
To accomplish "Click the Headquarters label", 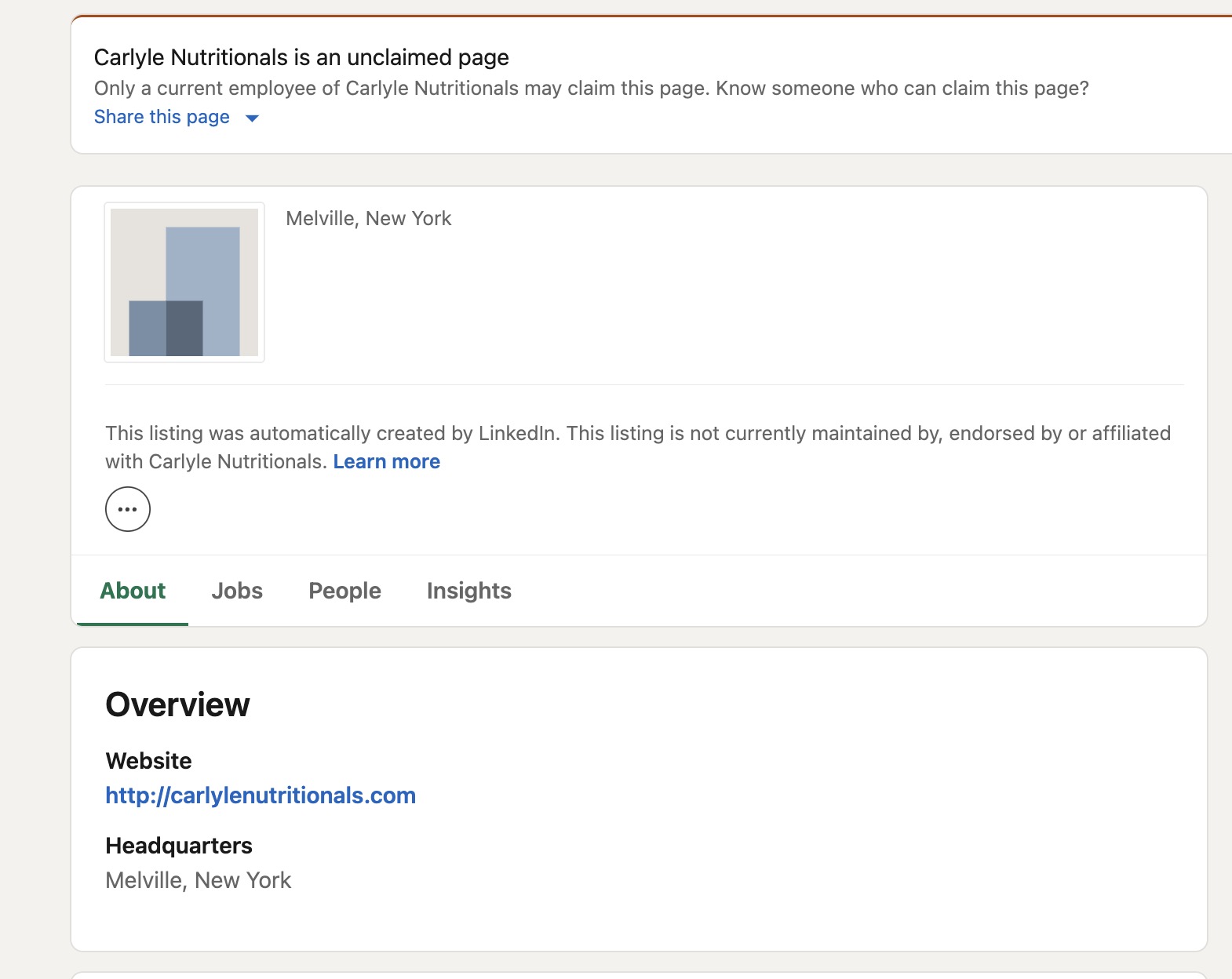I will coord(179,846).
